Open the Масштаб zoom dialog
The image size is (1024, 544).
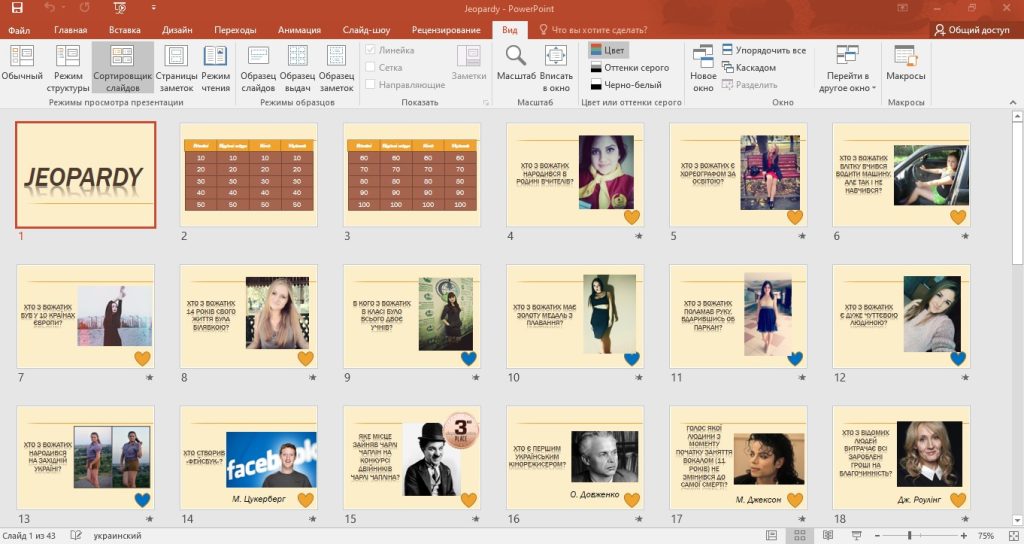click(x=516, y=63)
